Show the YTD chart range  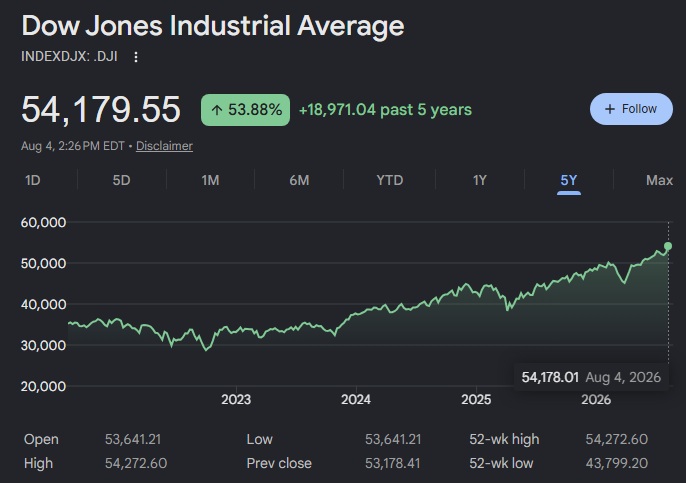[x=390, y=180]
